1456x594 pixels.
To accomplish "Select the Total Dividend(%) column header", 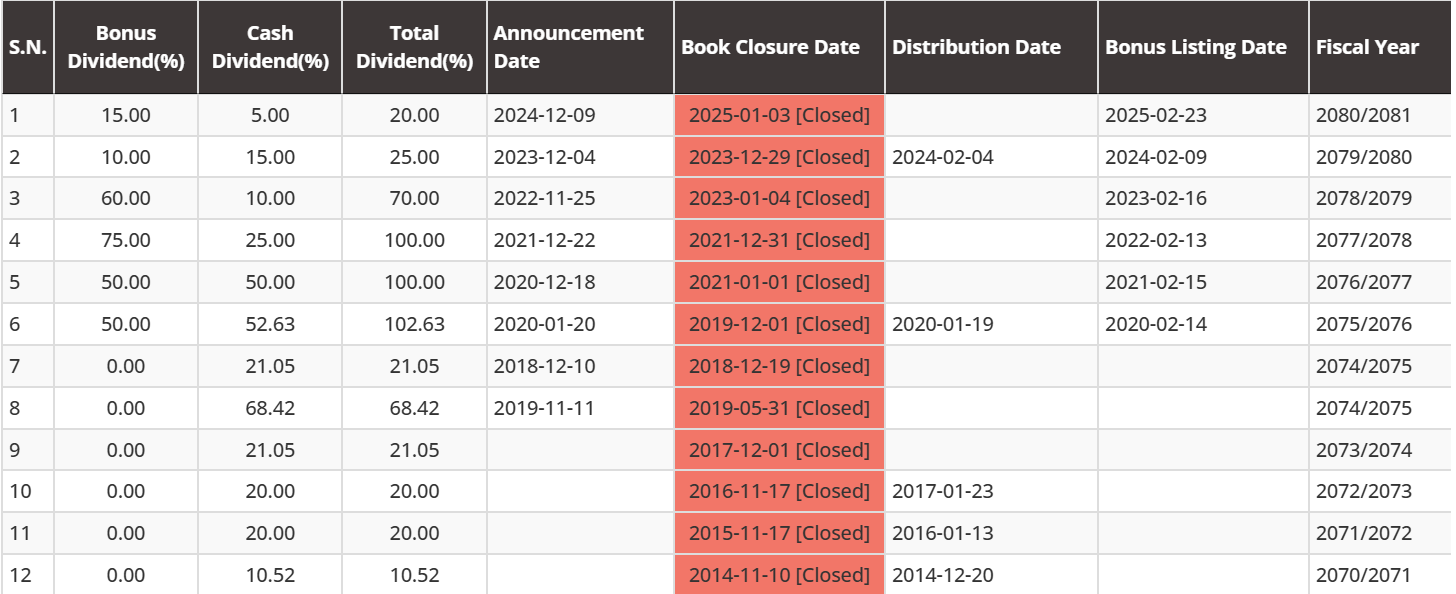I will [414, 47].
